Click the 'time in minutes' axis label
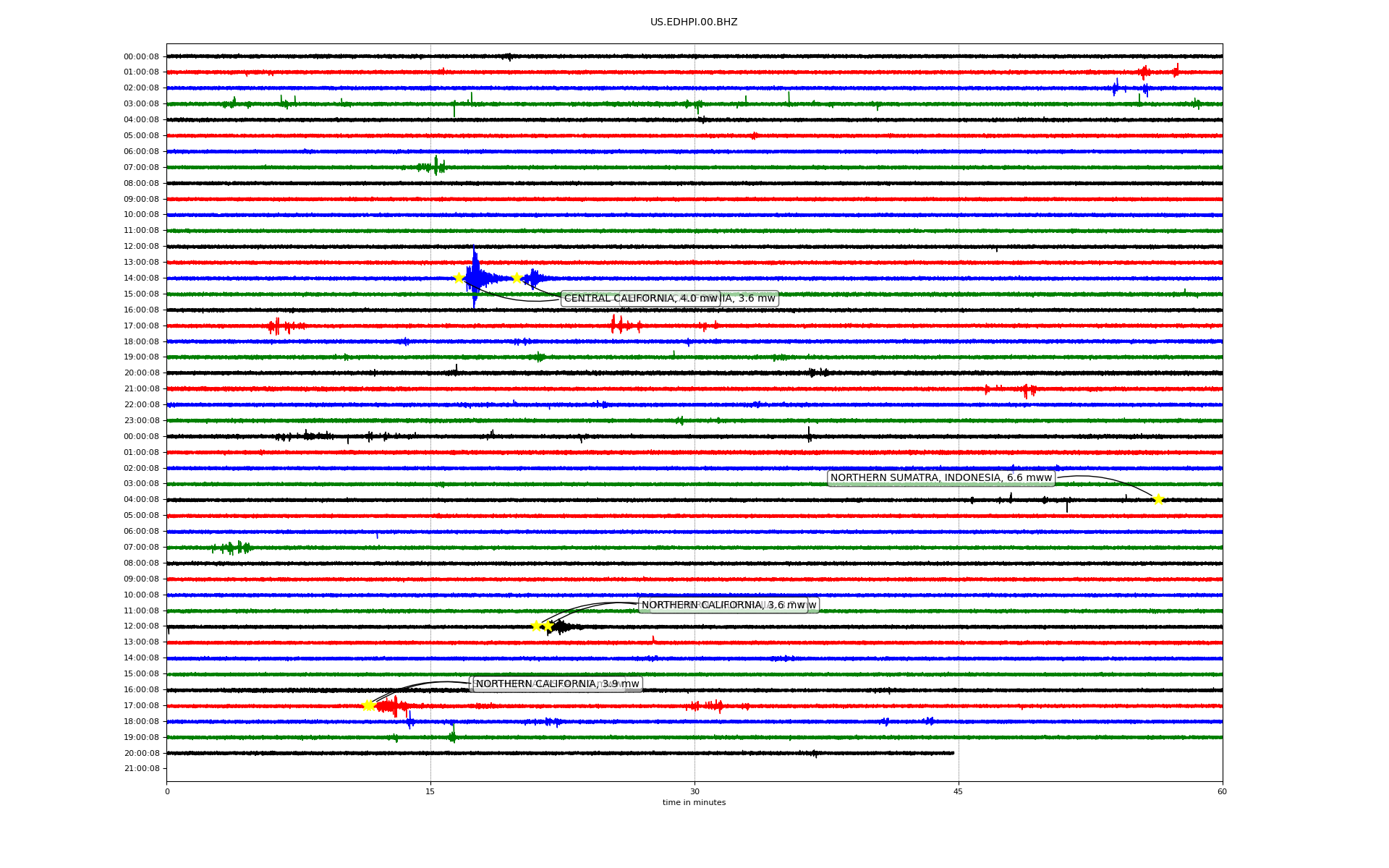Viewport: 1389px width, 868px height. [x=693, y=802]
